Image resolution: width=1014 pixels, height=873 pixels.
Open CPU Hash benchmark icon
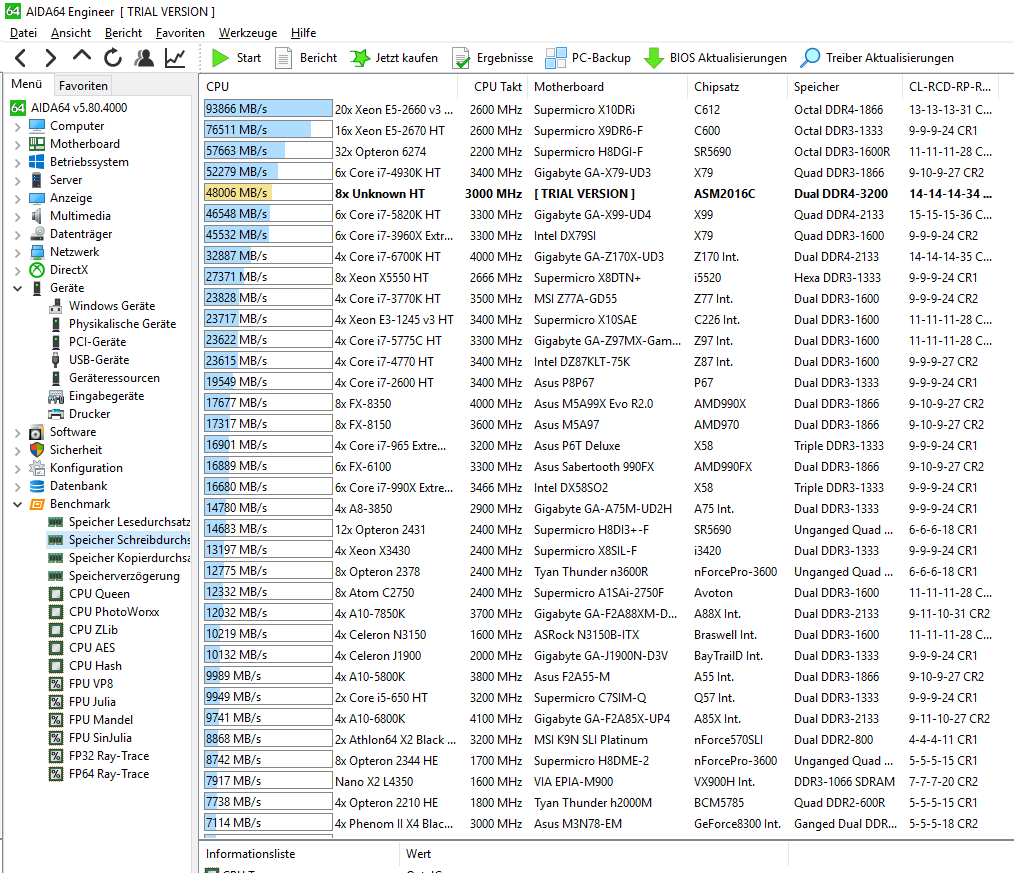[56, 666]
